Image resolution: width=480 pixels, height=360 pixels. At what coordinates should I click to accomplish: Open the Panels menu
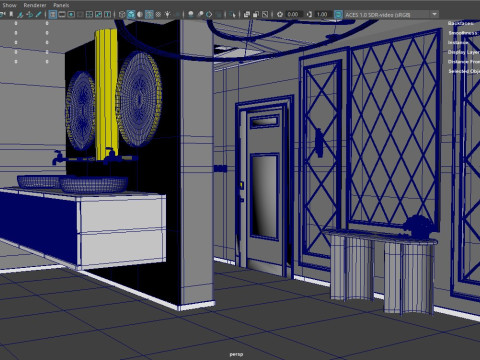[61, 5]
